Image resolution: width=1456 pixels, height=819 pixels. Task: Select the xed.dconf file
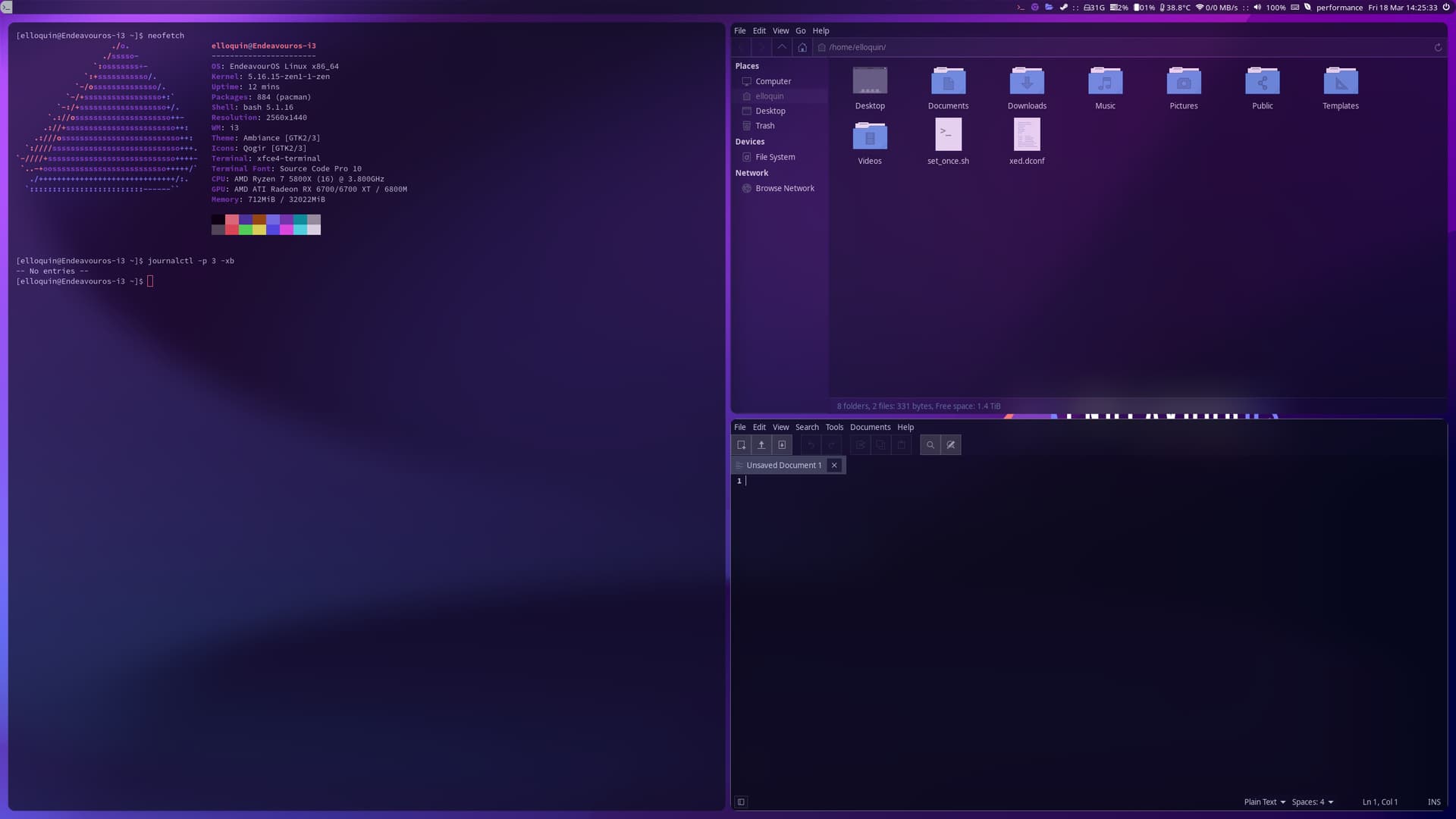click(1027, 135)
